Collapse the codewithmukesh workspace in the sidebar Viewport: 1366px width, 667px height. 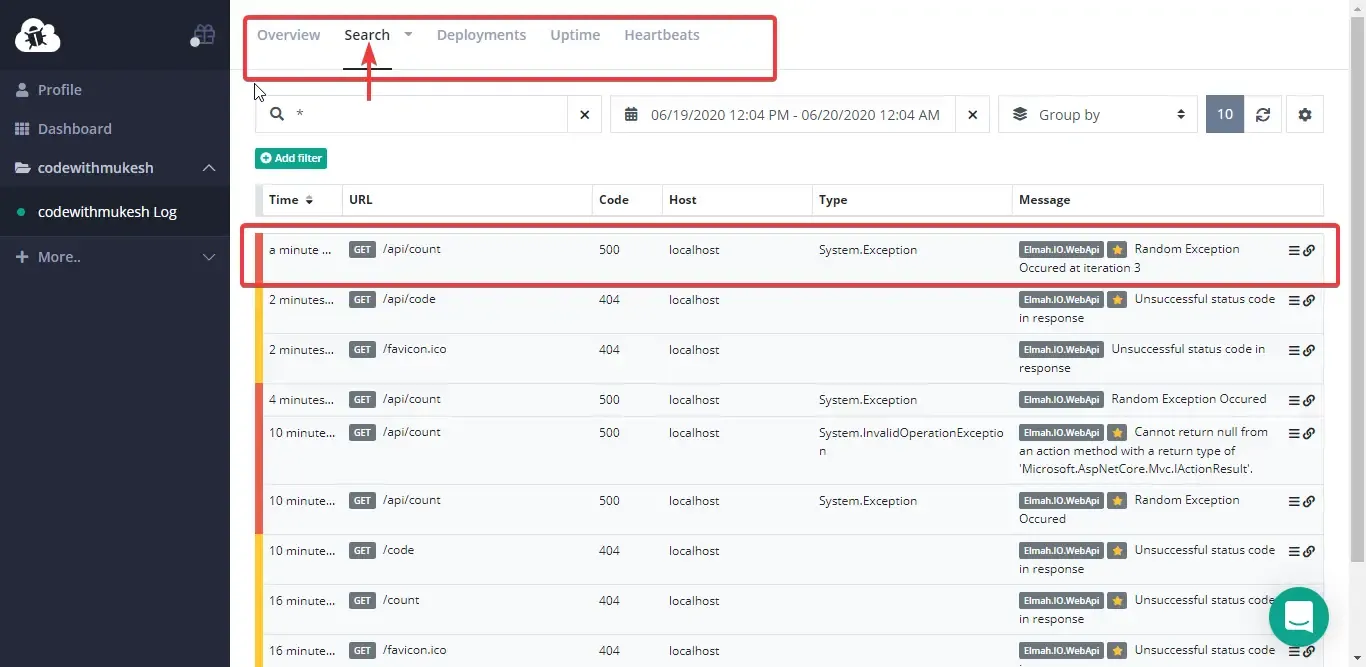pos(209,168)
